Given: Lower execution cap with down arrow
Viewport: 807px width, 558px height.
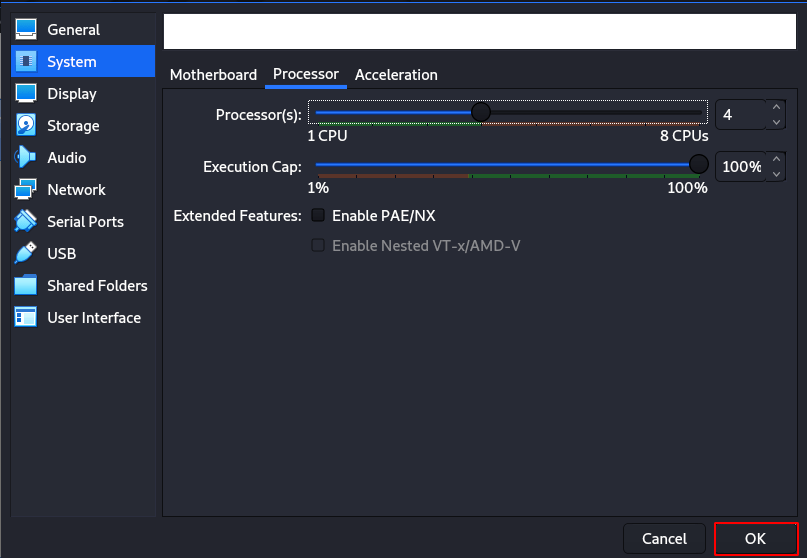Looking at the screenshot, I should point(776,174).
